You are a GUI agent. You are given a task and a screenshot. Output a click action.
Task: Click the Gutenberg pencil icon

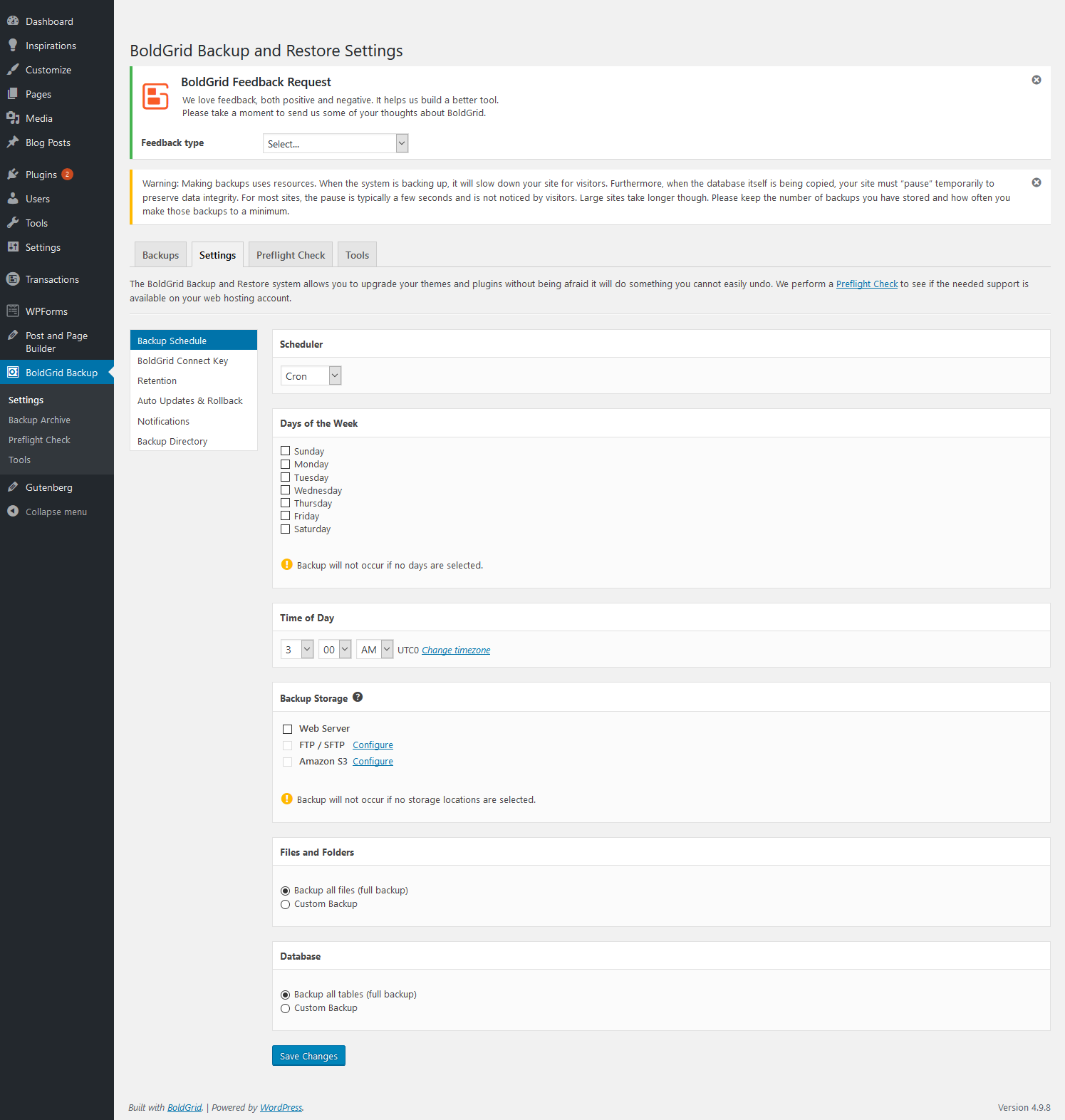pyautogui.click(x=13, y=487)
